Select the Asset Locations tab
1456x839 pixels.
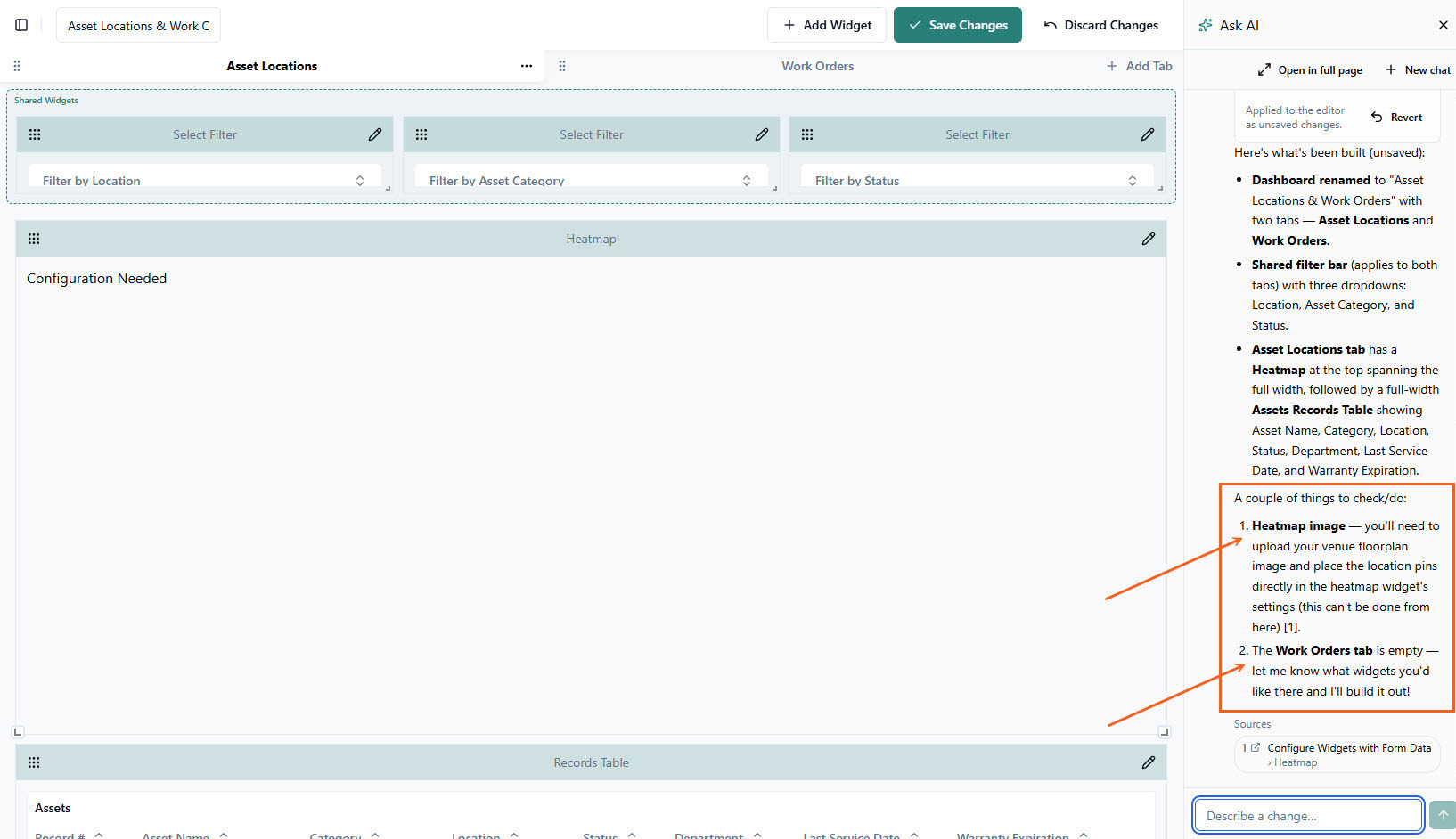click(x=272, y=66)
